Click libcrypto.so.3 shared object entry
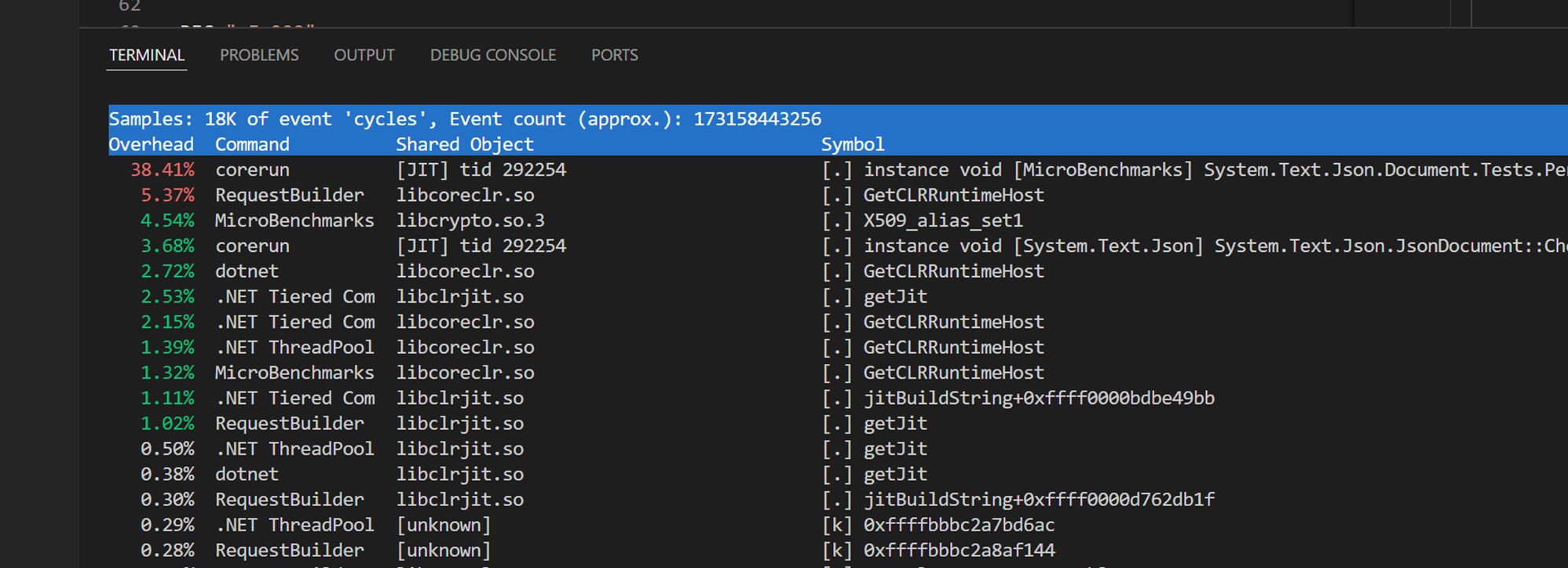 point(470,220)
